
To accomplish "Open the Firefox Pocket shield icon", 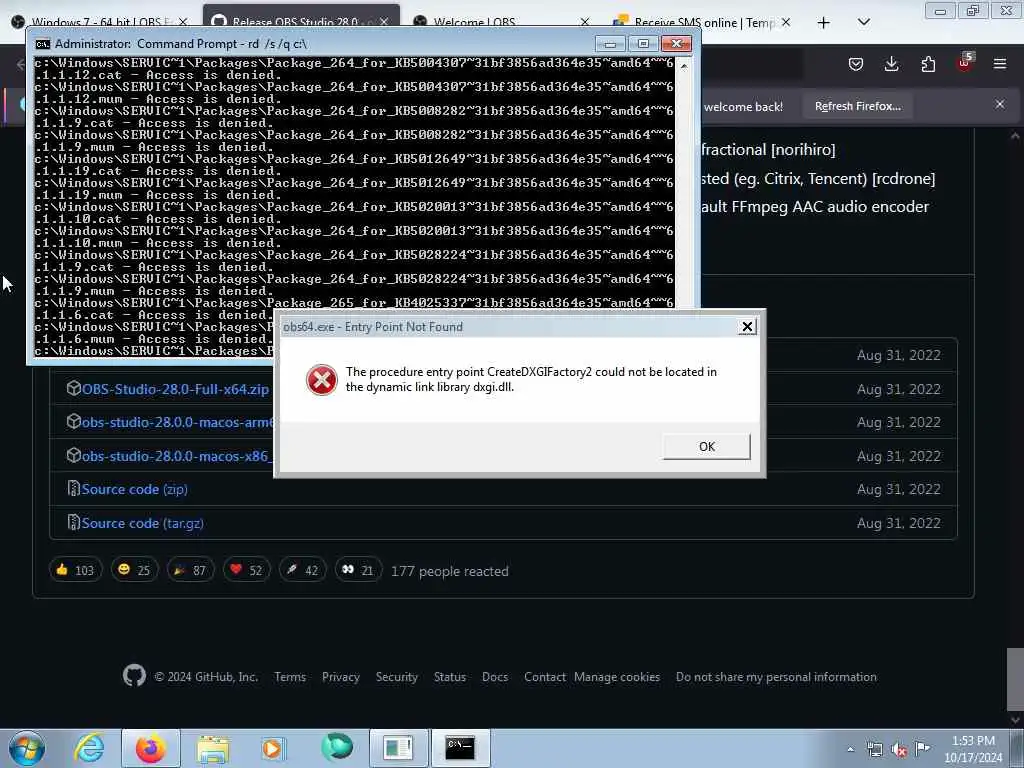I will [x=856, y=64].
